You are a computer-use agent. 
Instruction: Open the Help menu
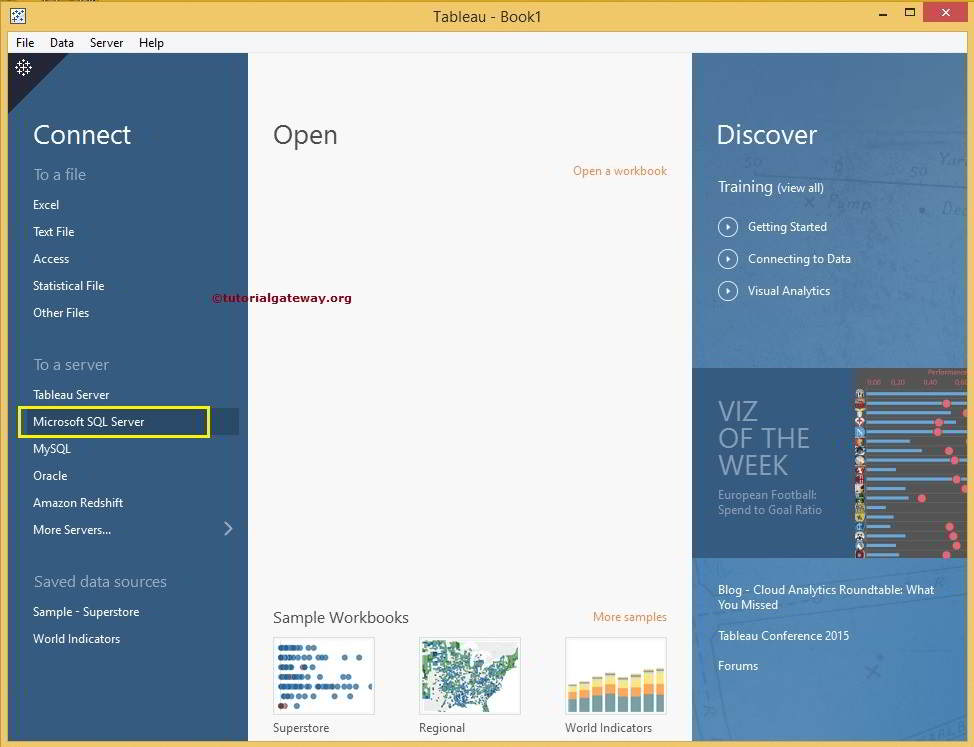(x=151, y=42)
